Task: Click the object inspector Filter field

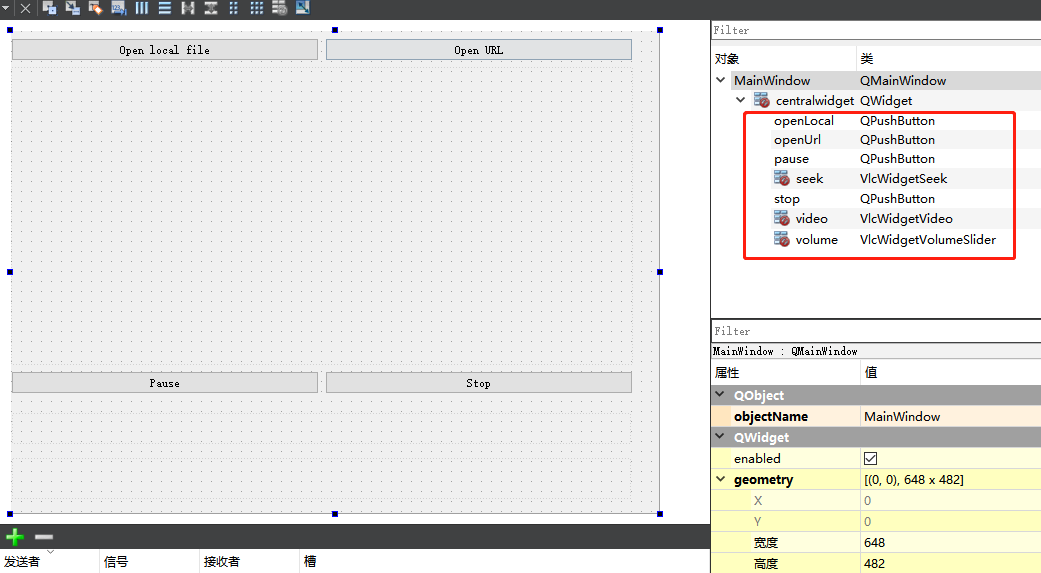Action: (x=876, y=30)
